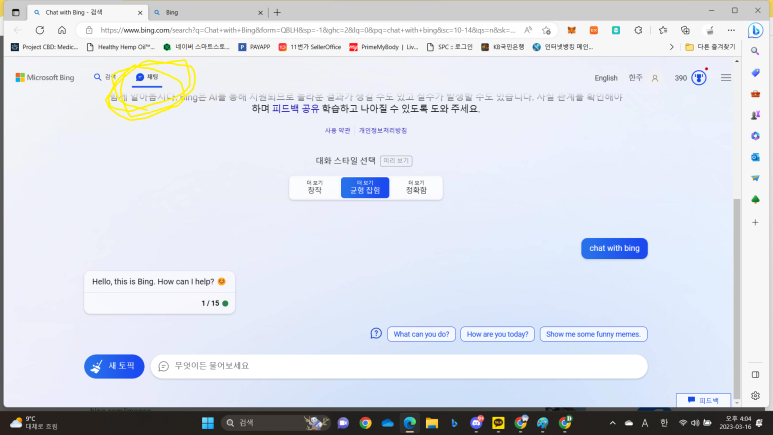Open the taskbar clock and date
773x435 pixels.
[736, 423]
